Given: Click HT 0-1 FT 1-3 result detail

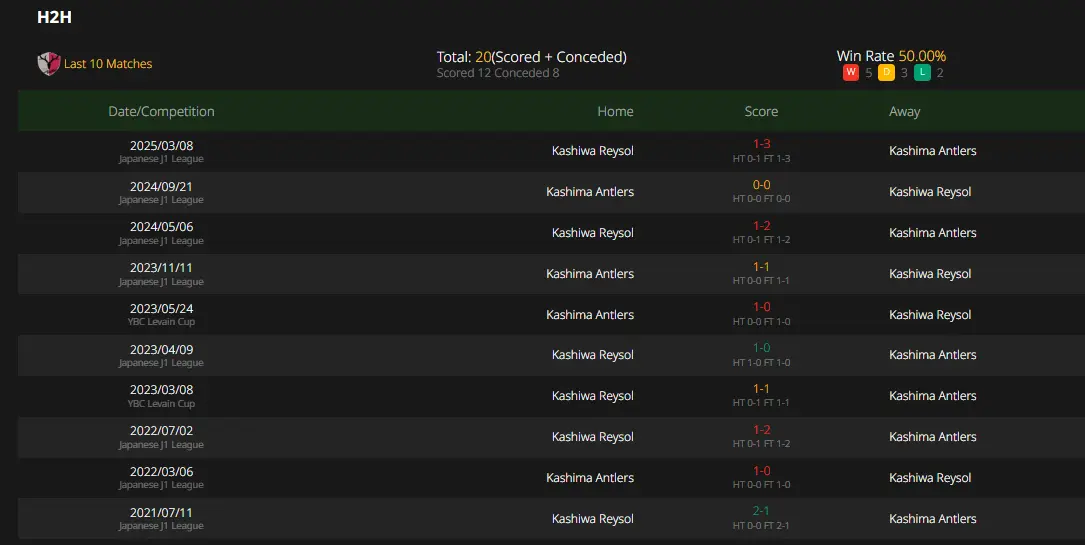Looking at the screenshot, I should [761, 158].
